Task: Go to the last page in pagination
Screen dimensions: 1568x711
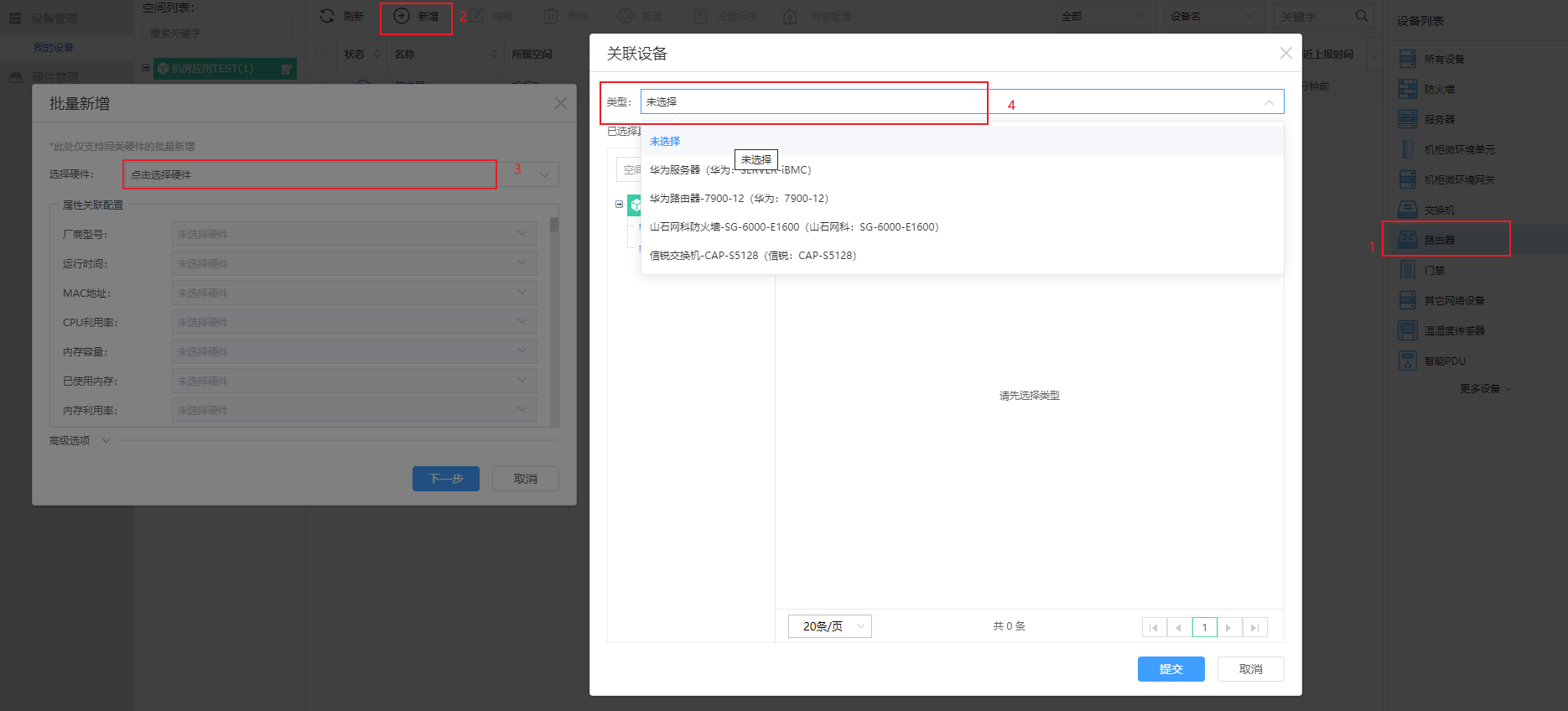Action: tap(1254, 627)
